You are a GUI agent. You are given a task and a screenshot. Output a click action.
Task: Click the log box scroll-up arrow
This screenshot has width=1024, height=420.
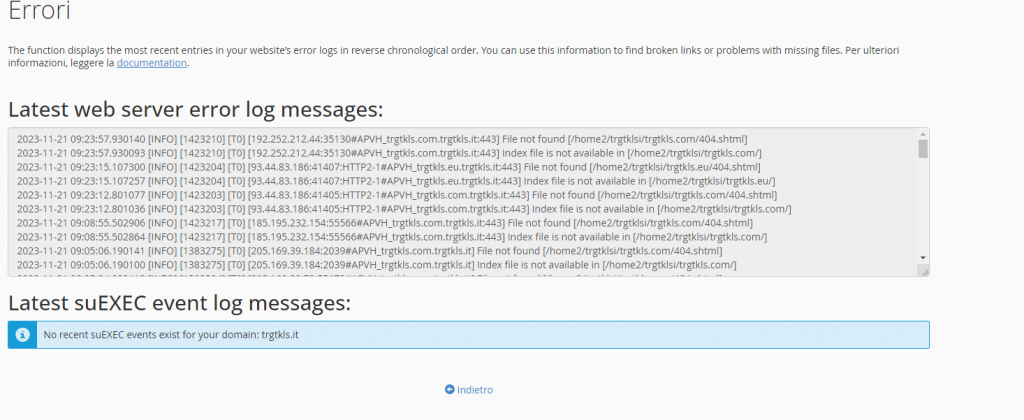click(922, 133)
